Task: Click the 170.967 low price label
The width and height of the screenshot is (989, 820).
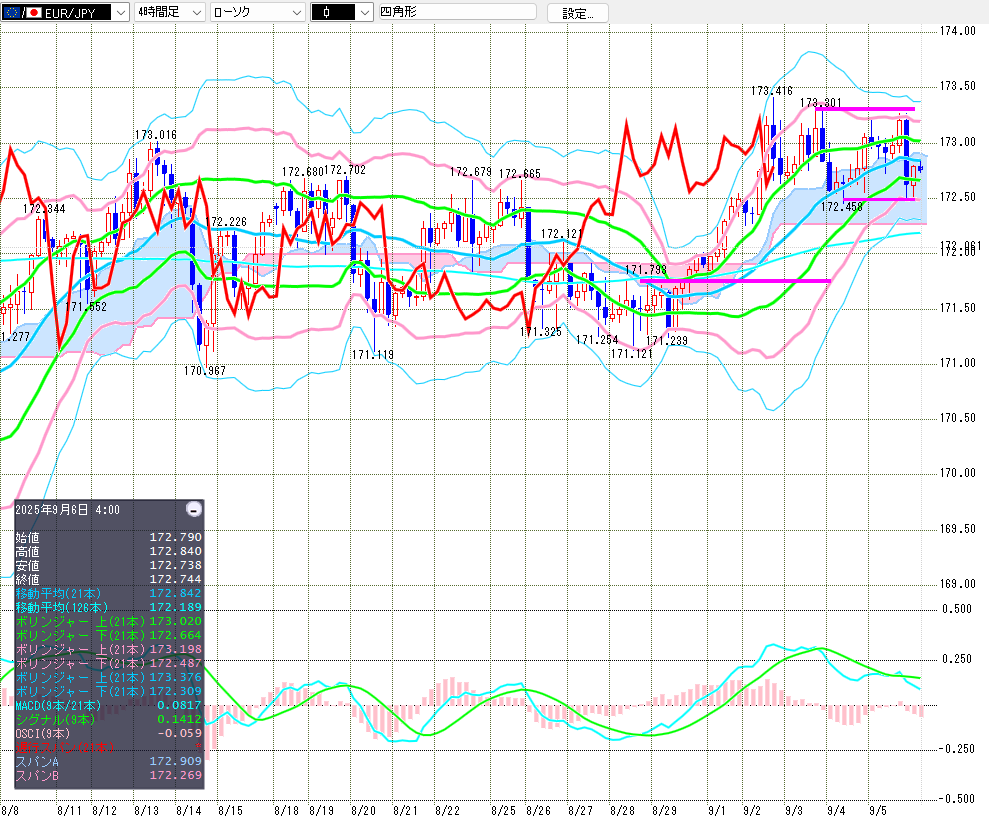Action: (205, 371)
